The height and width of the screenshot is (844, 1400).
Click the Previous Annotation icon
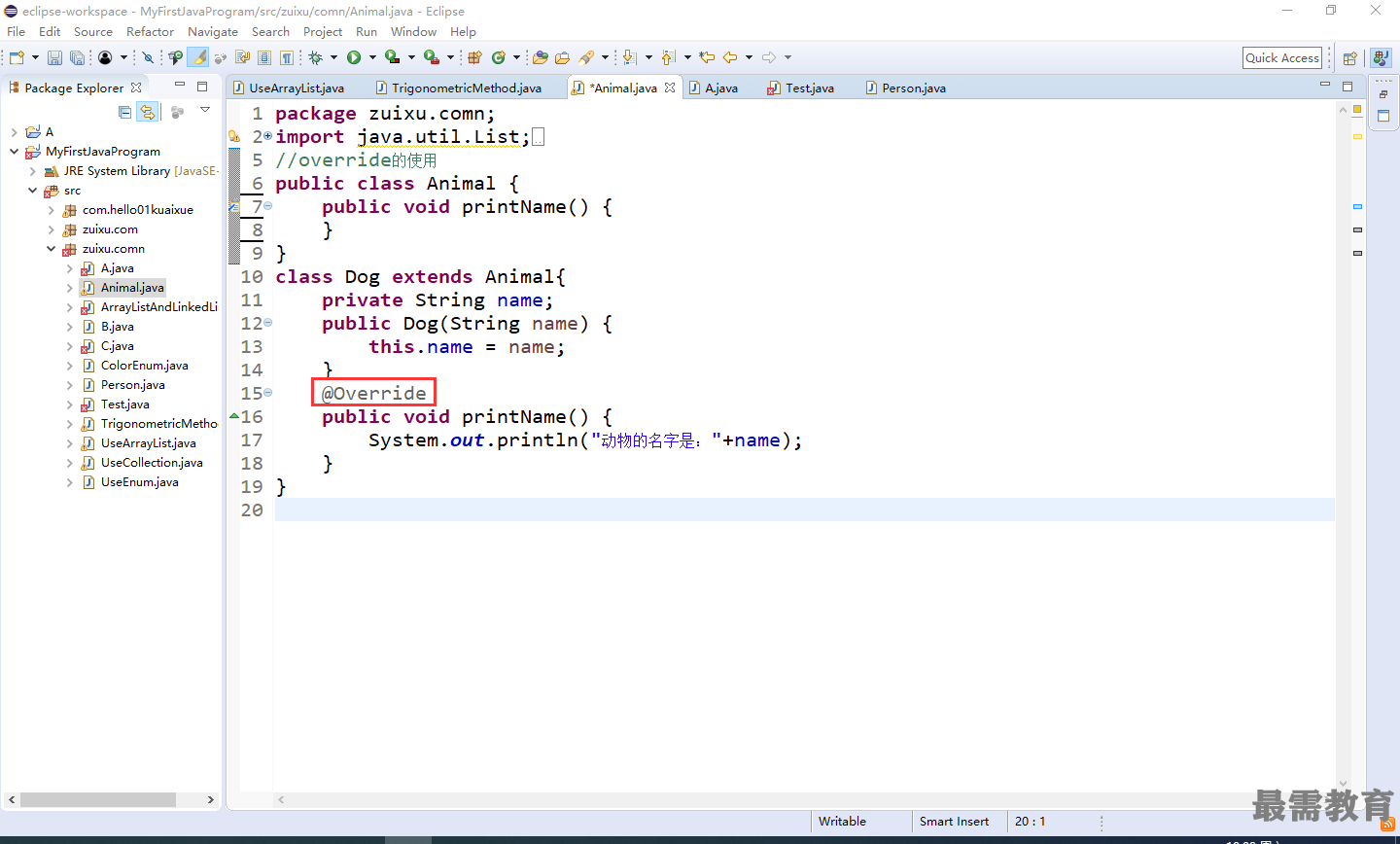[668, 58]
